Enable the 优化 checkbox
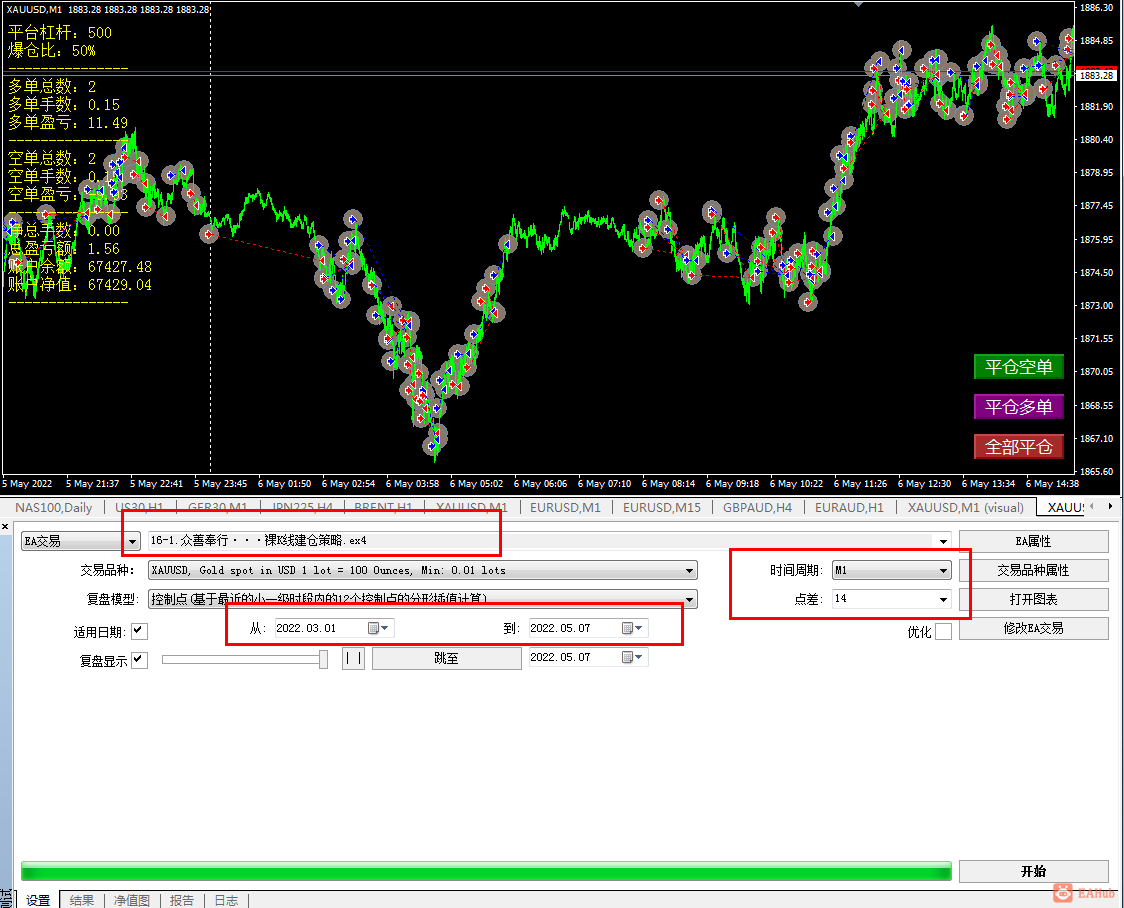 pos(944,631)
